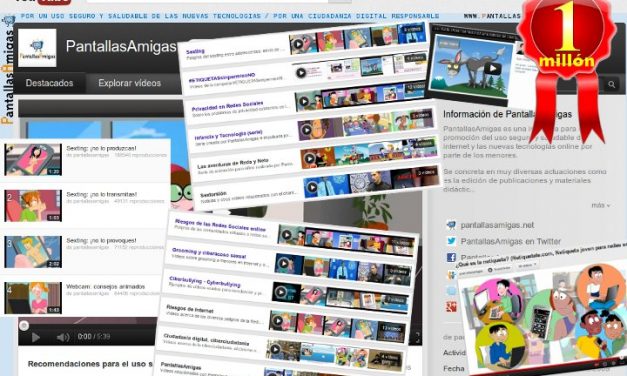Play all in Riesgos de Internet row
This screenshot has height=376, width=627.
point(278,321)
